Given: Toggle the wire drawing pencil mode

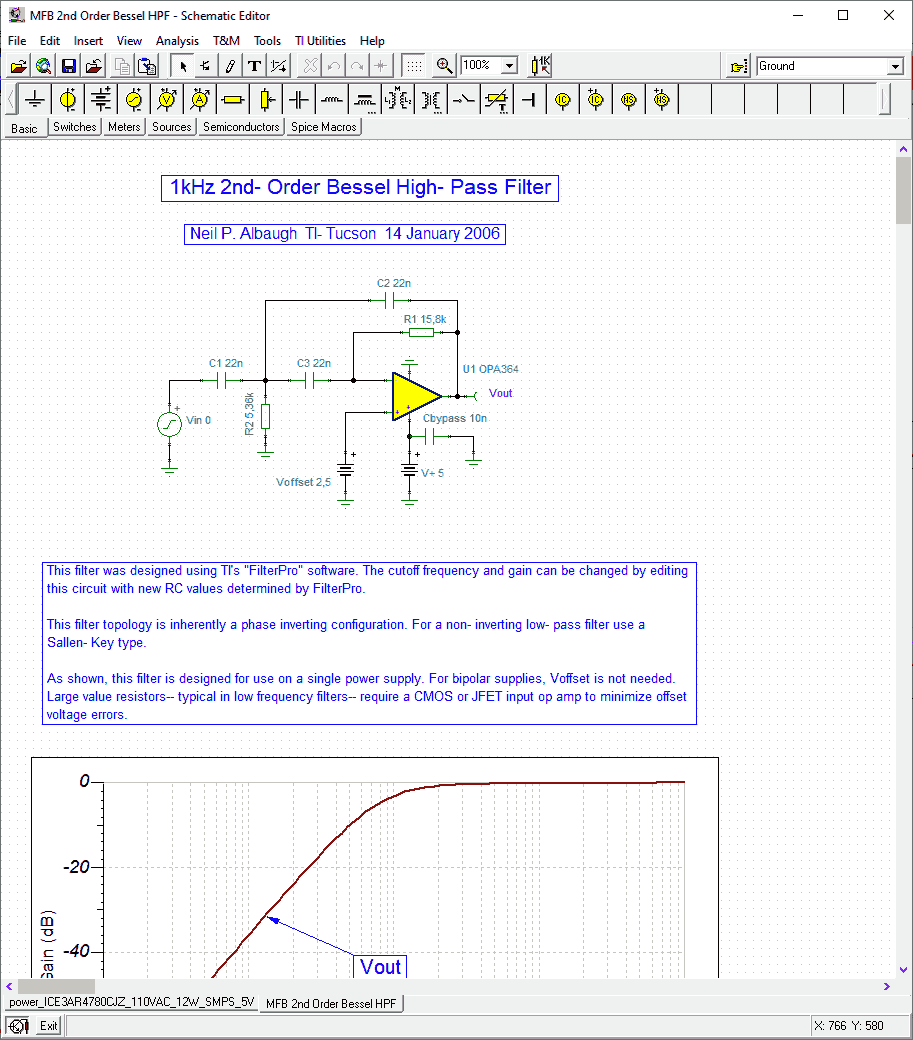Looking at the screenshot, I should pyautogui.click(x=230, y=66).
